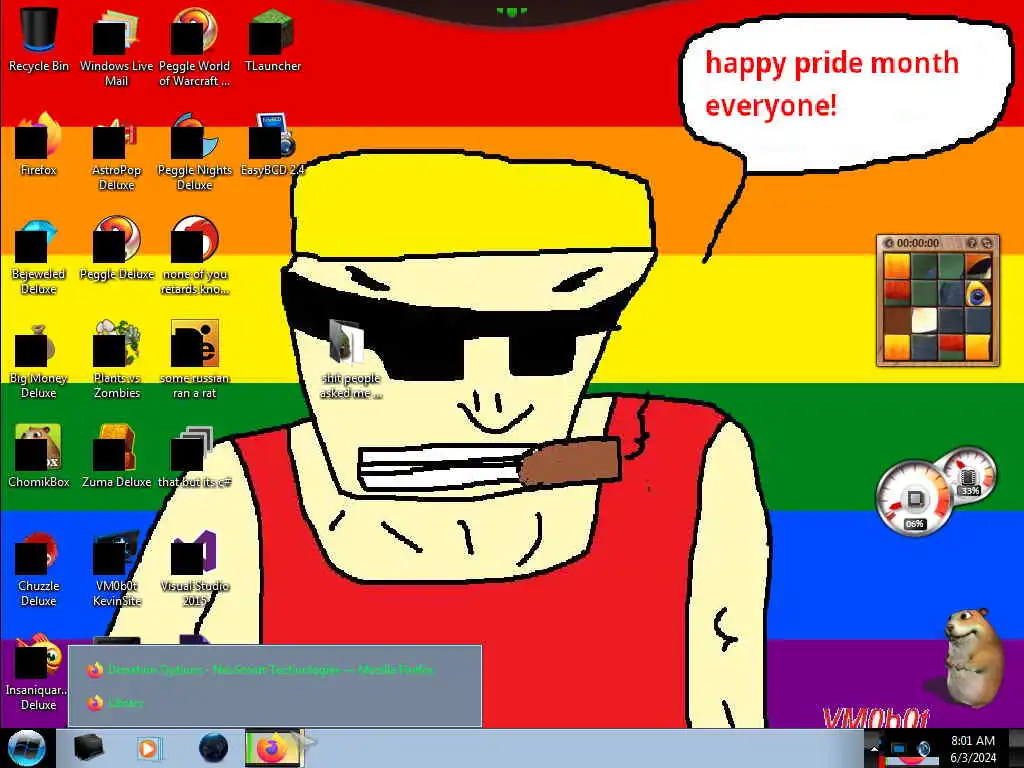Click the round blue tray icon
Viewport: 1024px width, 768px height.
[924, 748]
